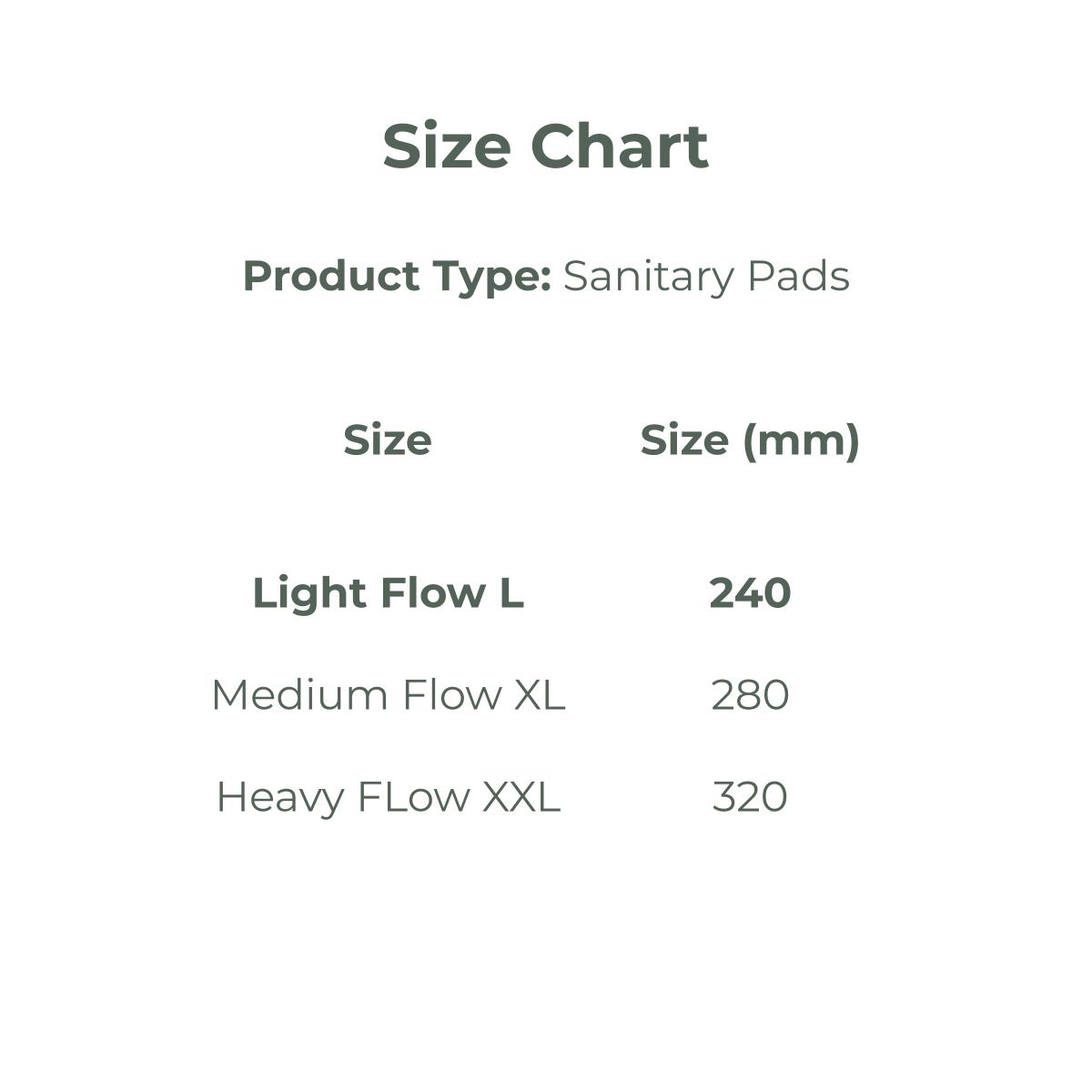
Task: Click the "Sanitary Pads" product text
Action: tap(706, 277)
